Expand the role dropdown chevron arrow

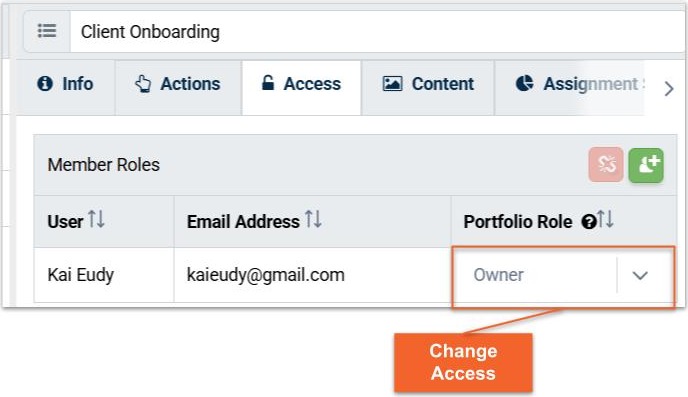click(x=640, y=275)
